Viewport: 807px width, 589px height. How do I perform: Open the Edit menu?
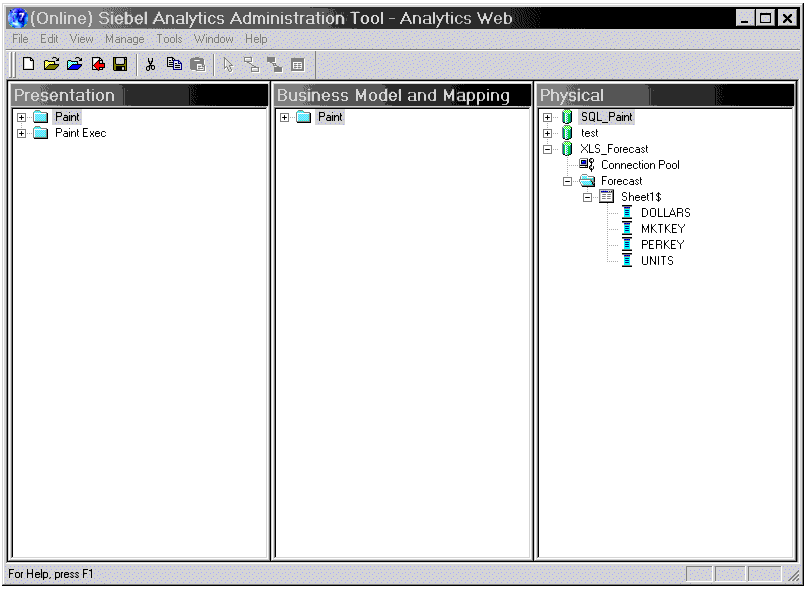click(x=49, y=39)
